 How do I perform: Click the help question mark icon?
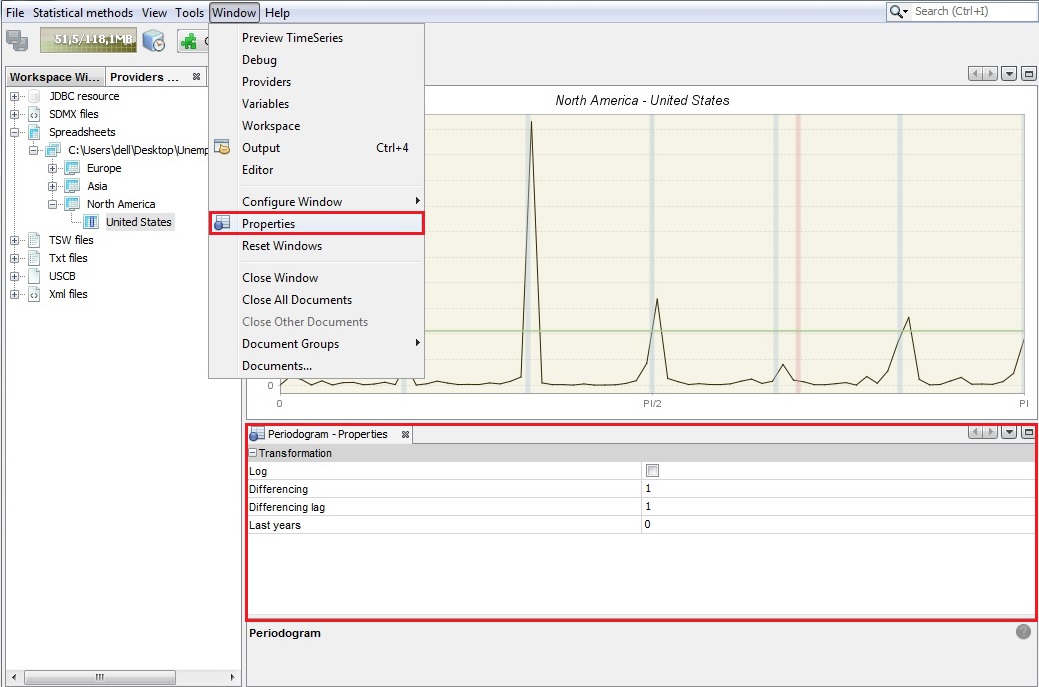tap(1023, 632)
